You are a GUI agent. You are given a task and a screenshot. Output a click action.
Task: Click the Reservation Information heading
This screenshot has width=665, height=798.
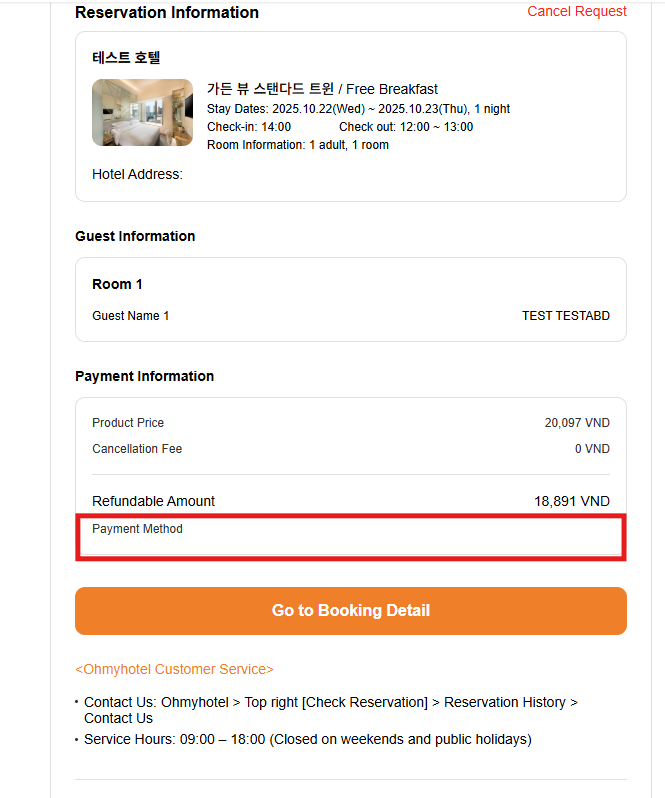point(167,13)
